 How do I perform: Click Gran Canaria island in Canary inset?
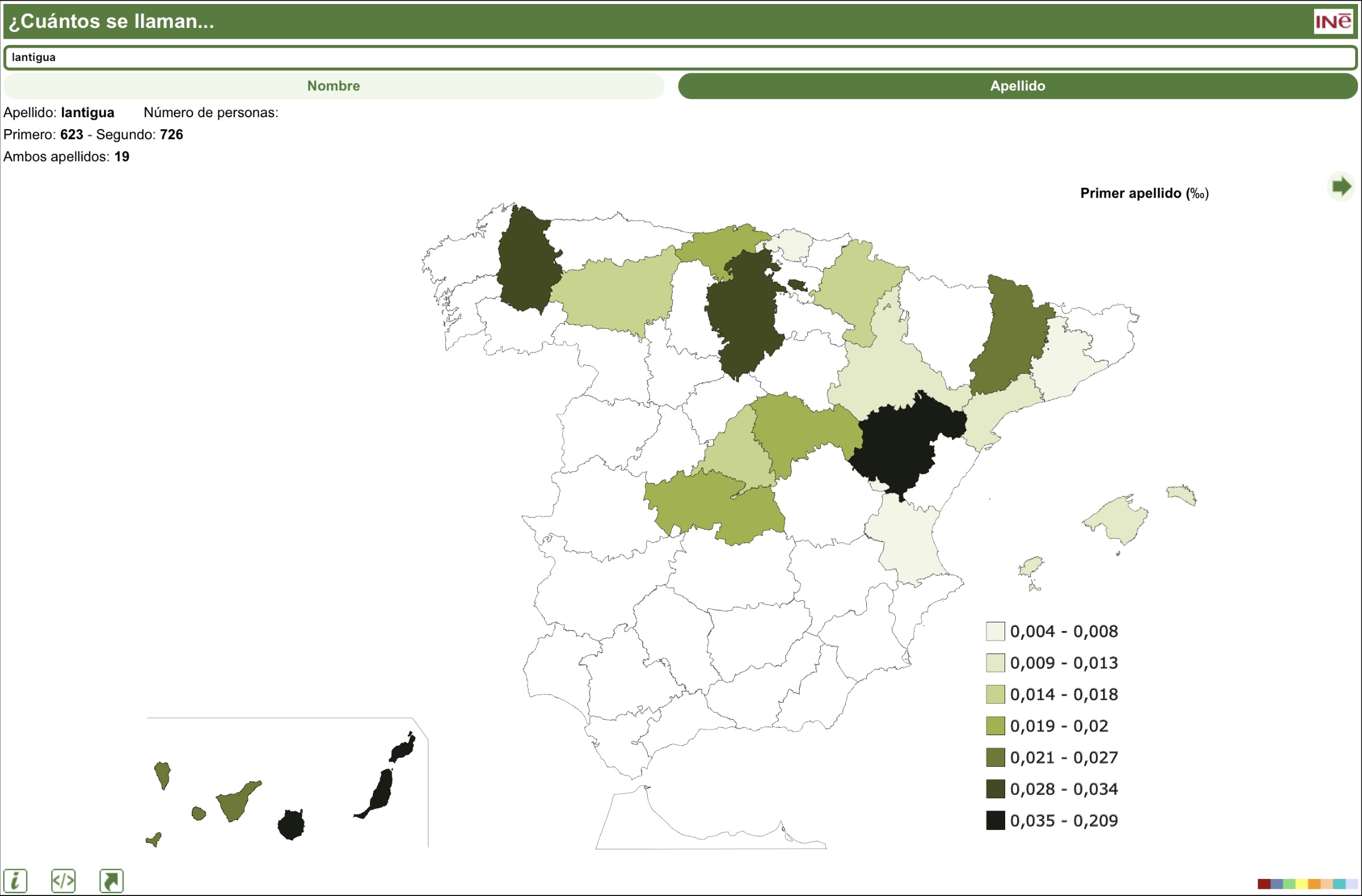coord(291,824)
